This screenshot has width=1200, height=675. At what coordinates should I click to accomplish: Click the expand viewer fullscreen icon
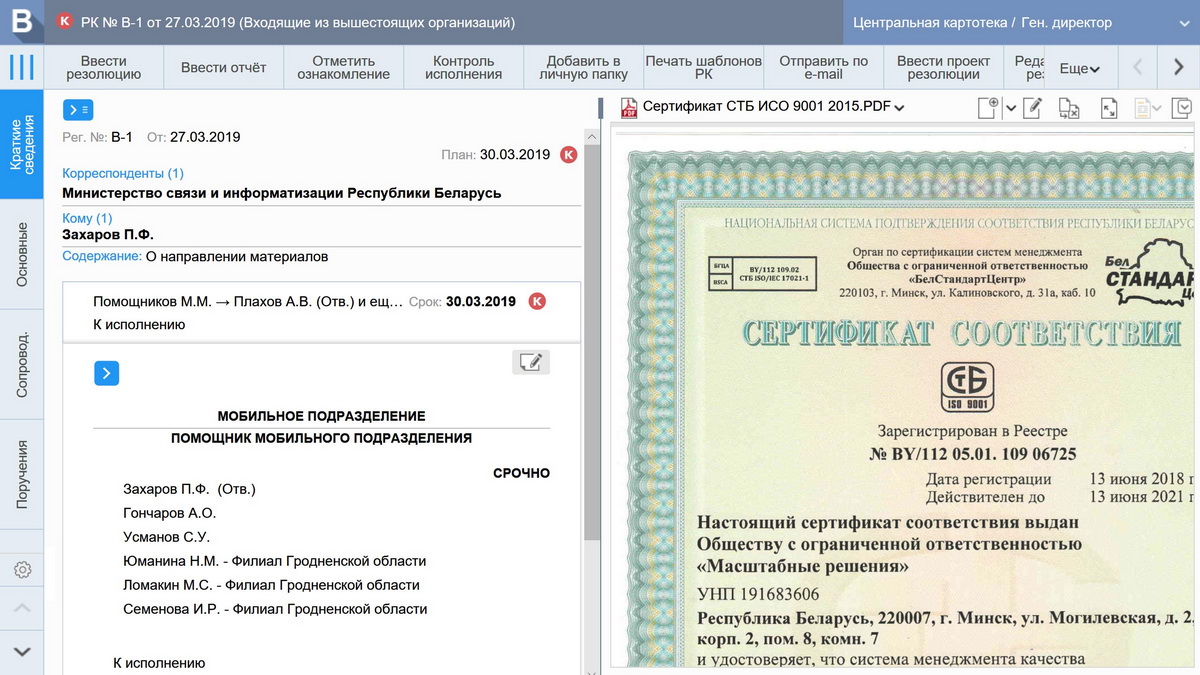pyautogui.click(x=1109, y=108)
